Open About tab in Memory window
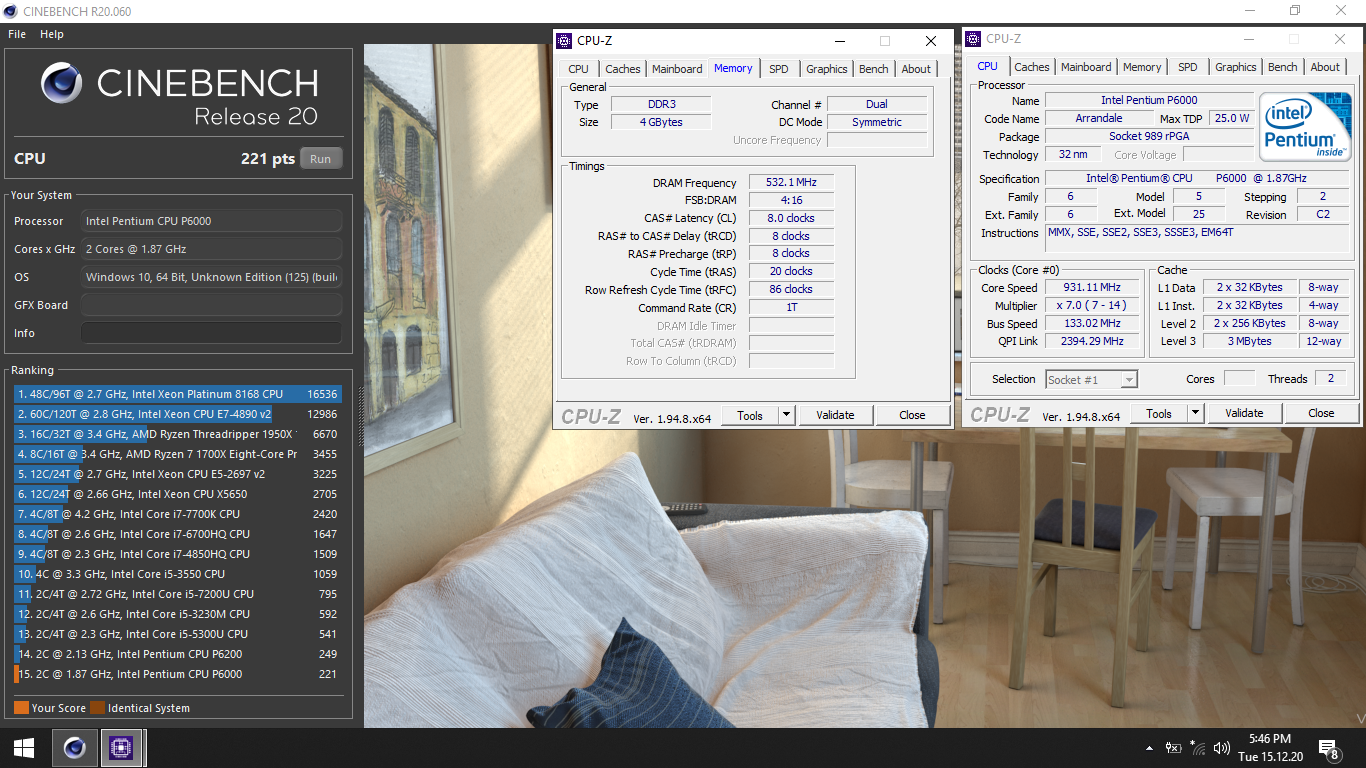This screenshot has height=768, width=1366. [916, 69]
